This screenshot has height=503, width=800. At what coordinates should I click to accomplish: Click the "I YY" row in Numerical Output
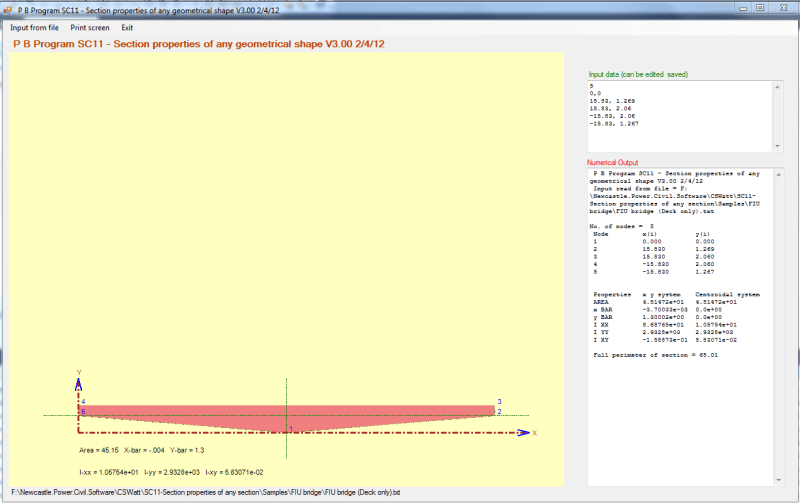tap(663, 332)
